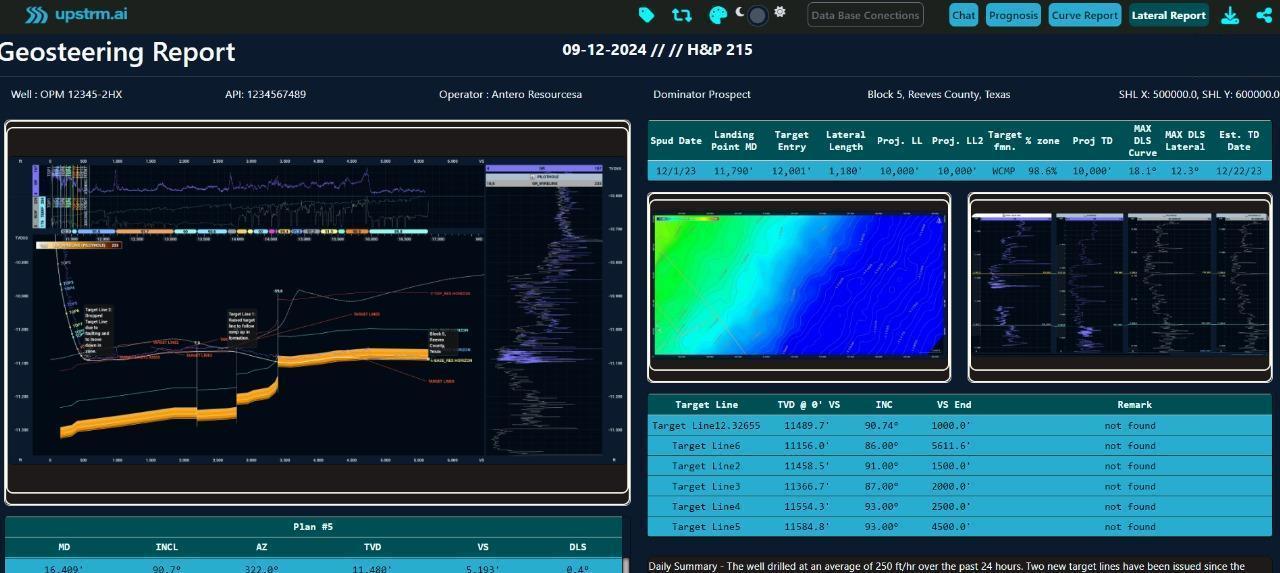The height and width of the screenshot is (573, 1280).
Task: Click the sun light-mode icon
Action: pyautogui.click(x=780, y=13)
